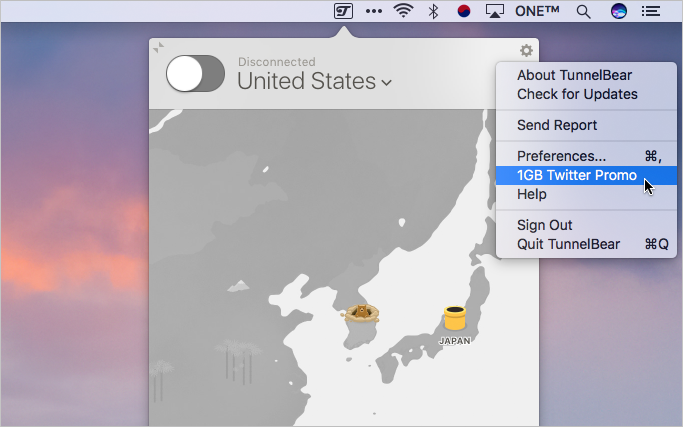The width and height of the screenshot is (683, 427).
Task: Click the three-dots menu bar icon
Action: point(374,11)
